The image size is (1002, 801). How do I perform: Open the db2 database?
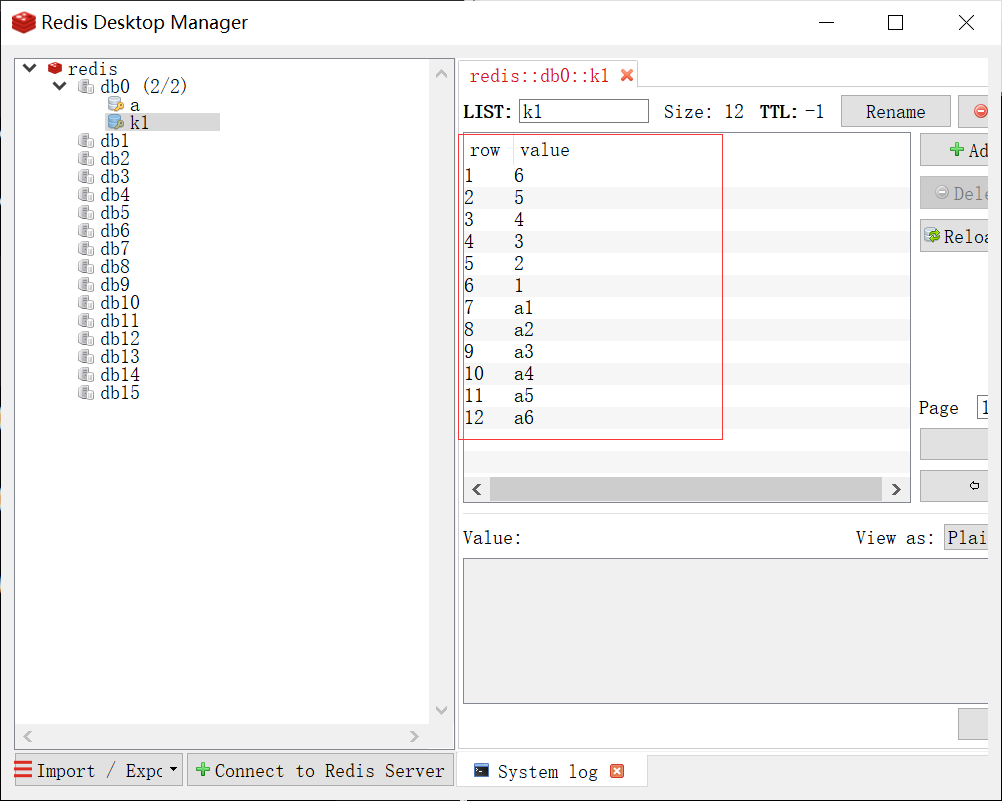[114, 159]
